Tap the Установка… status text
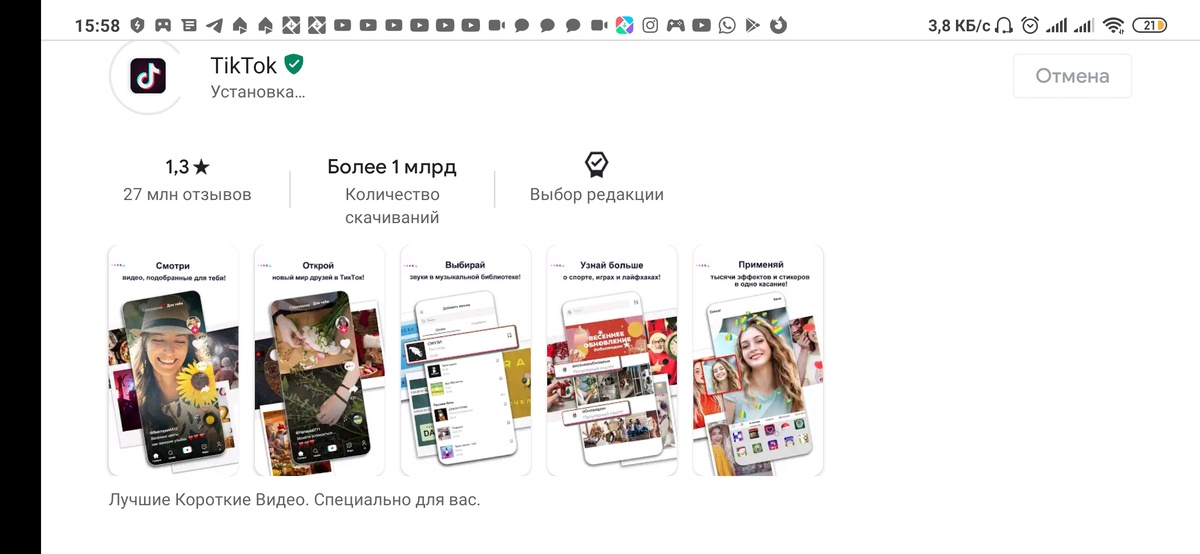Screen dimensions: 1200x554 (257, 92)
